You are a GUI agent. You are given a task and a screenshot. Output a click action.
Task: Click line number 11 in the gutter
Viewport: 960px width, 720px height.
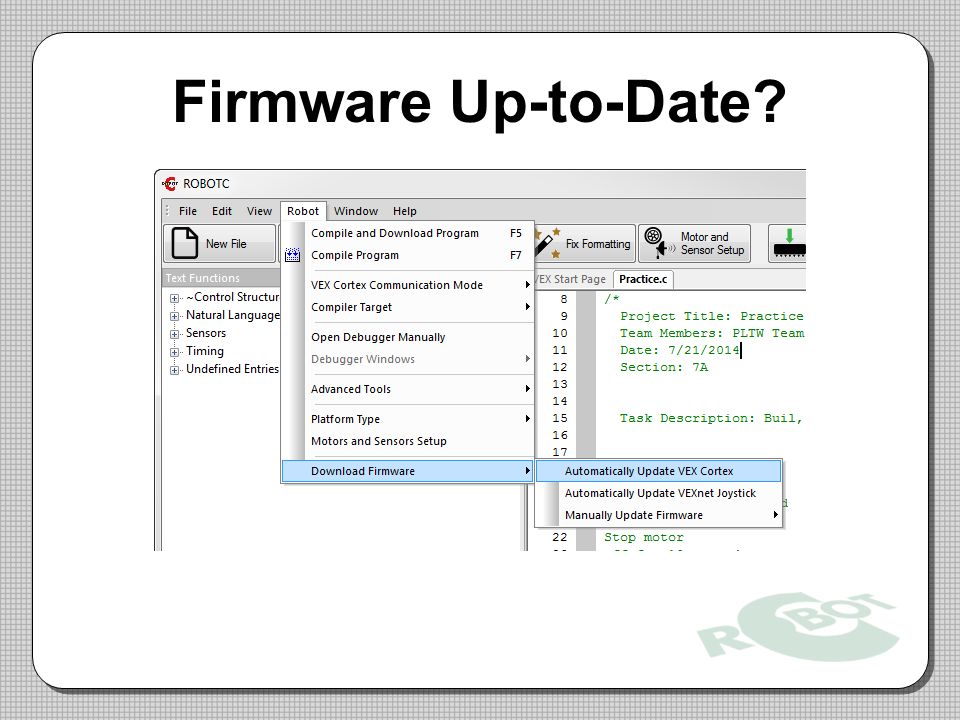coord(560,350)
